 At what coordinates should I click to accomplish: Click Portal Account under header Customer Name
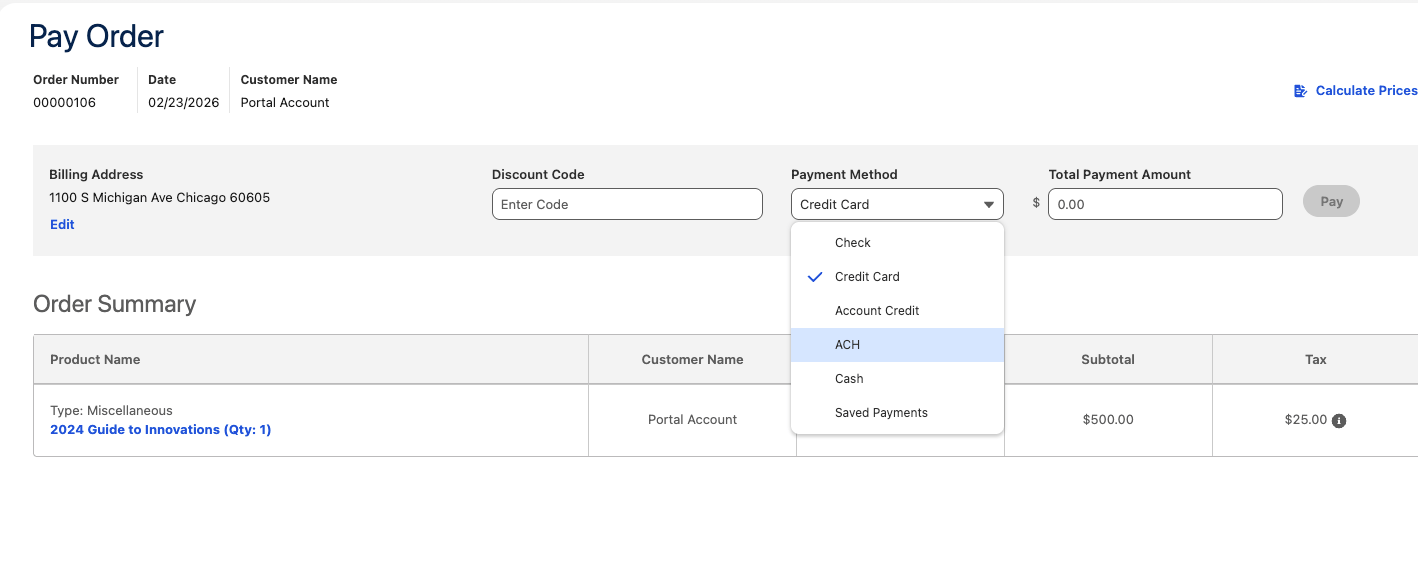285,103
